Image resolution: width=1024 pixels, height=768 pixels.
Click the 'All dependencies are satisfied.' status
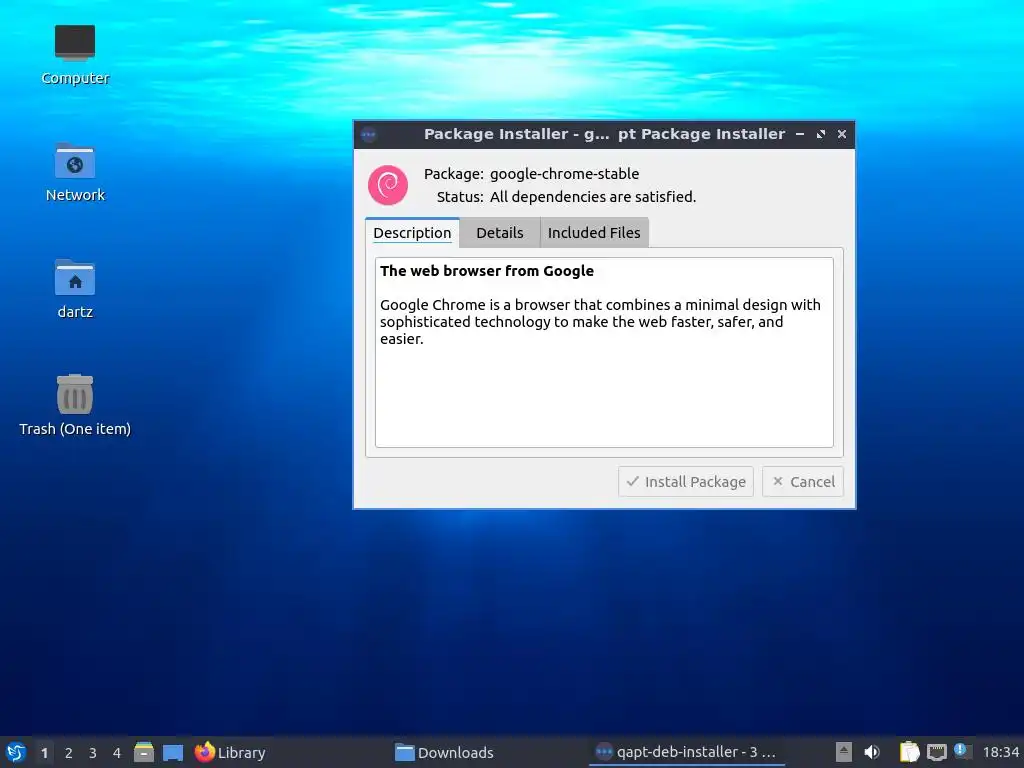click(x=593, y=197)
